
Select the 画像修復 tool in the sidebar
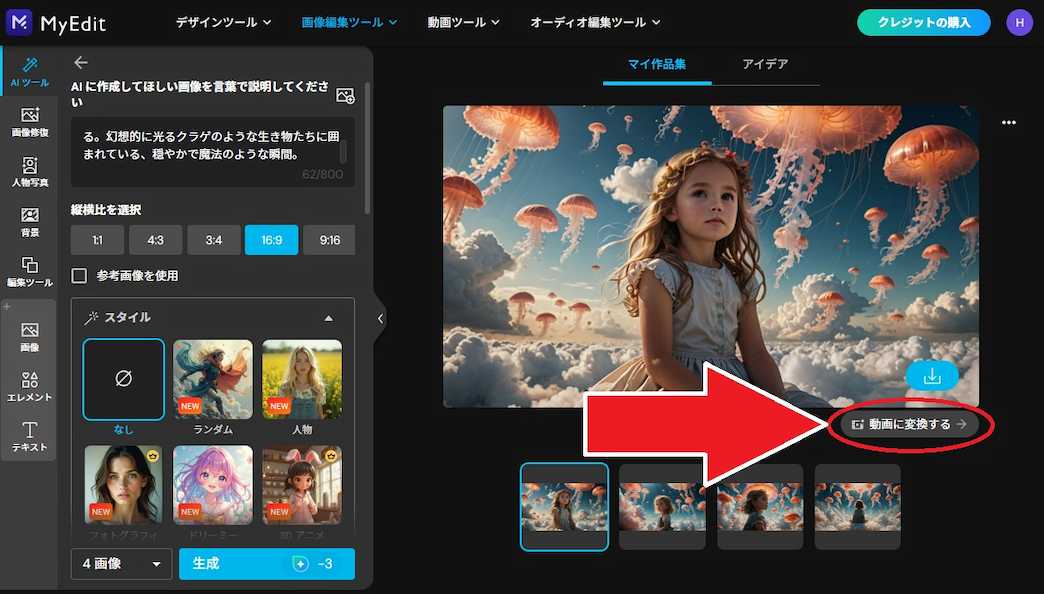coord(29,118)
